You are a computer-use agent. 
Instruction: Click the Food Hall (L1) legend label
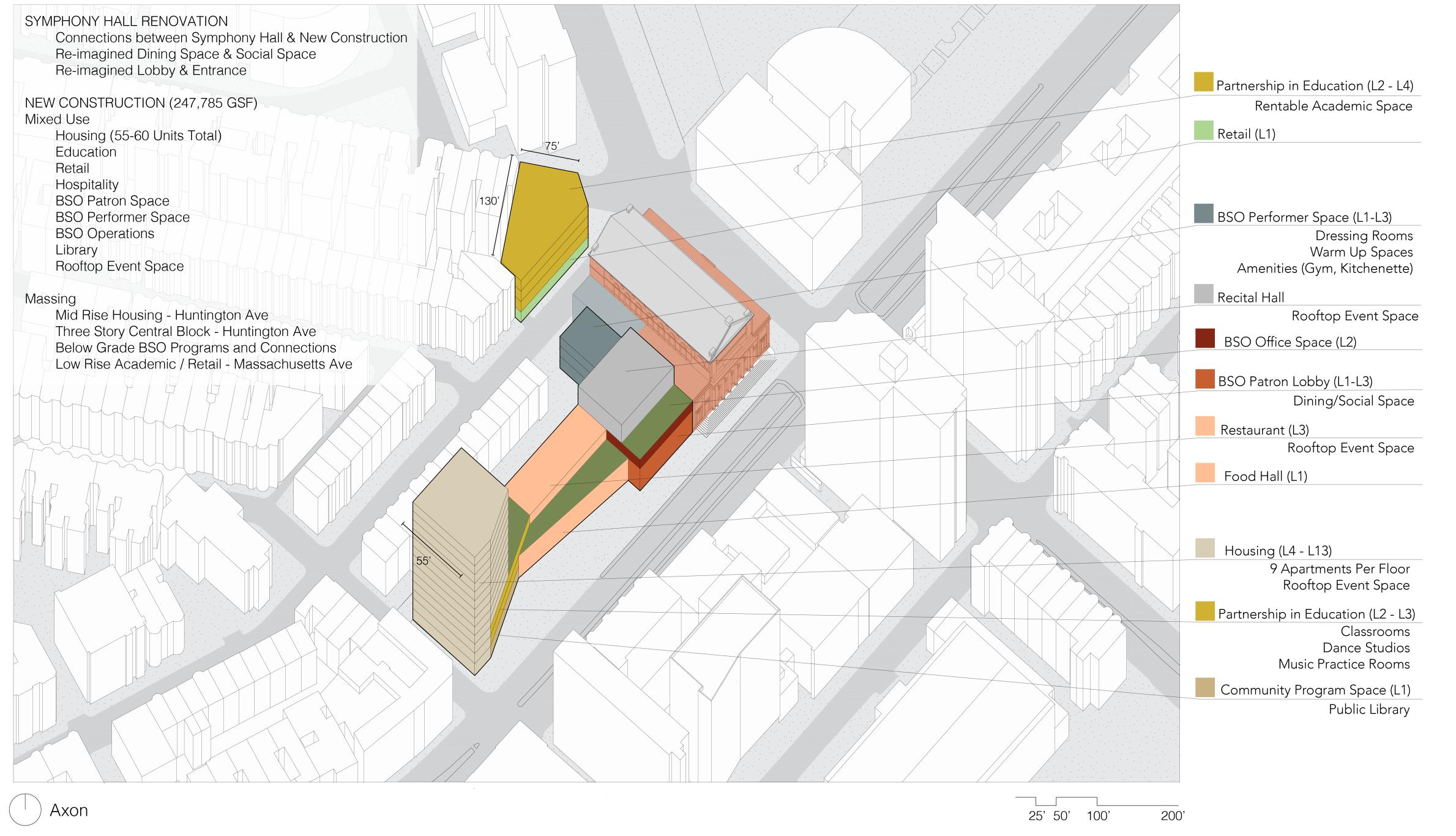click(x=1265, y=476)
